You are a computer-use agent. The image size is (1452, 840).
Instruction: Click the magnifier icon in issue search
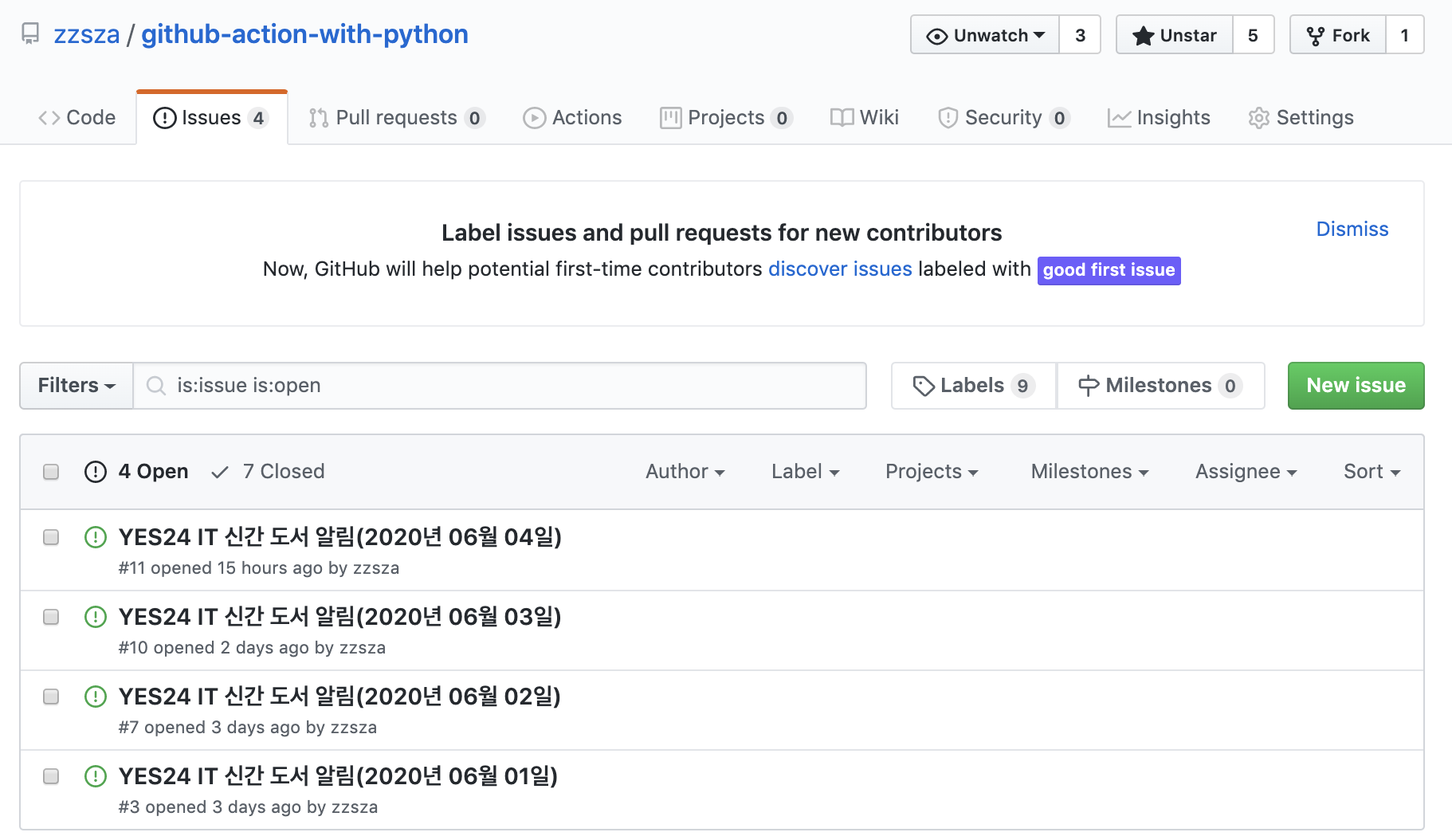coord(156,386)
